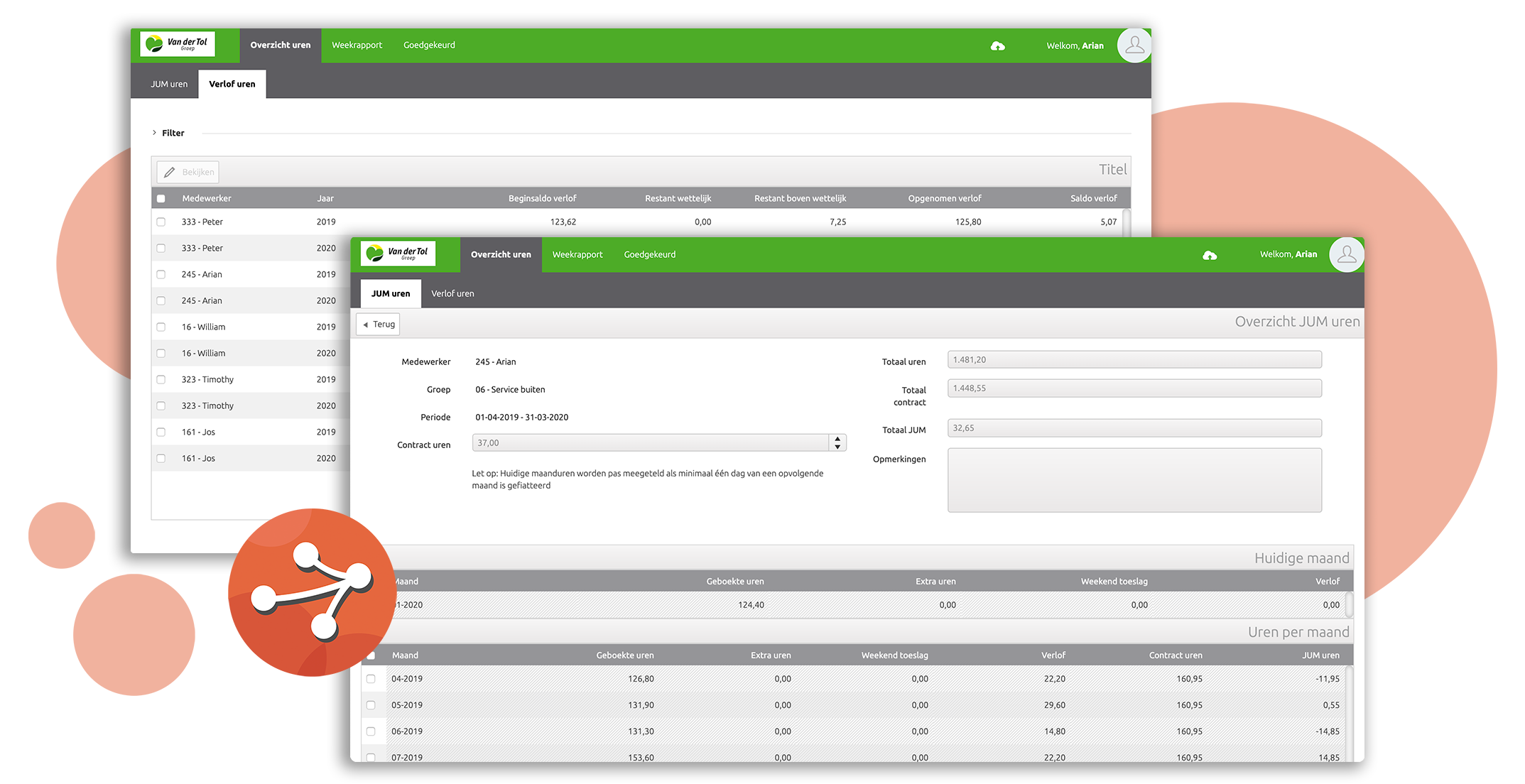Click Contract uren spinner arrows
This screenshot has width=1525, height=784.
837,443
